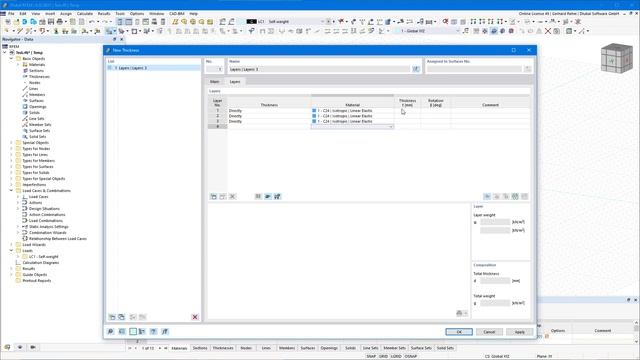
Task: Click the blue color swatch in layer row 3 material
Action: click(314, 121)
